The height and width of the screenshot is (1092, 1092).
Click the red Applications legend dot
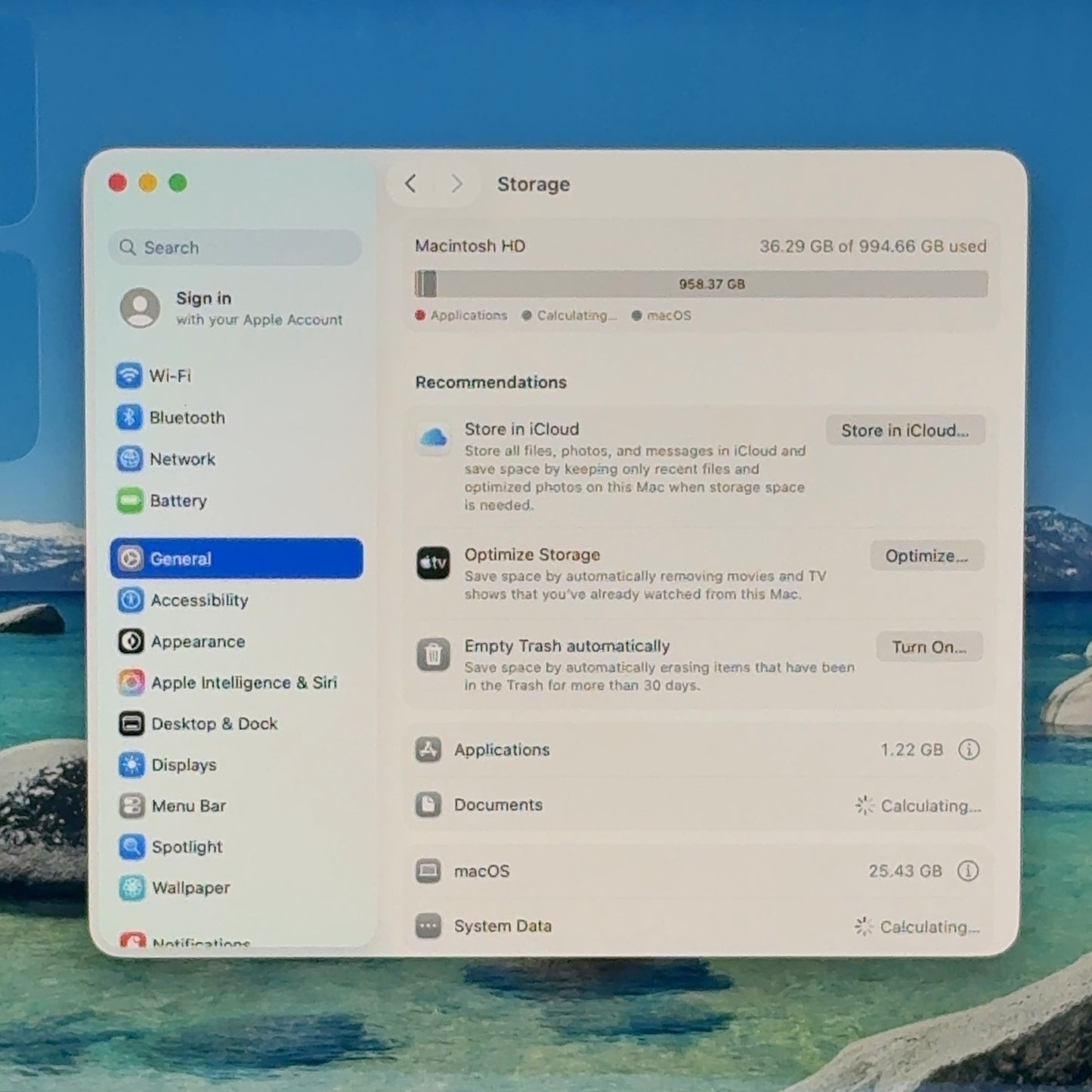(x=420, y=315)
